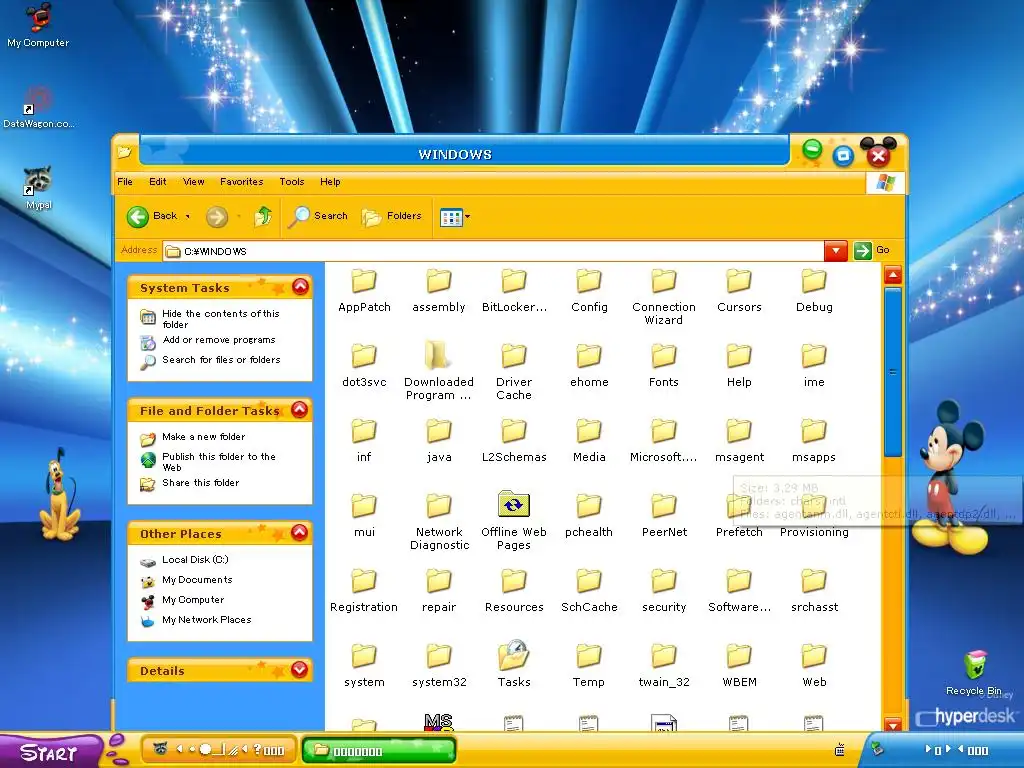Viewport: 1024px width, 768px height.
Task: Select the Registration folder
Action: pos(364,591)
